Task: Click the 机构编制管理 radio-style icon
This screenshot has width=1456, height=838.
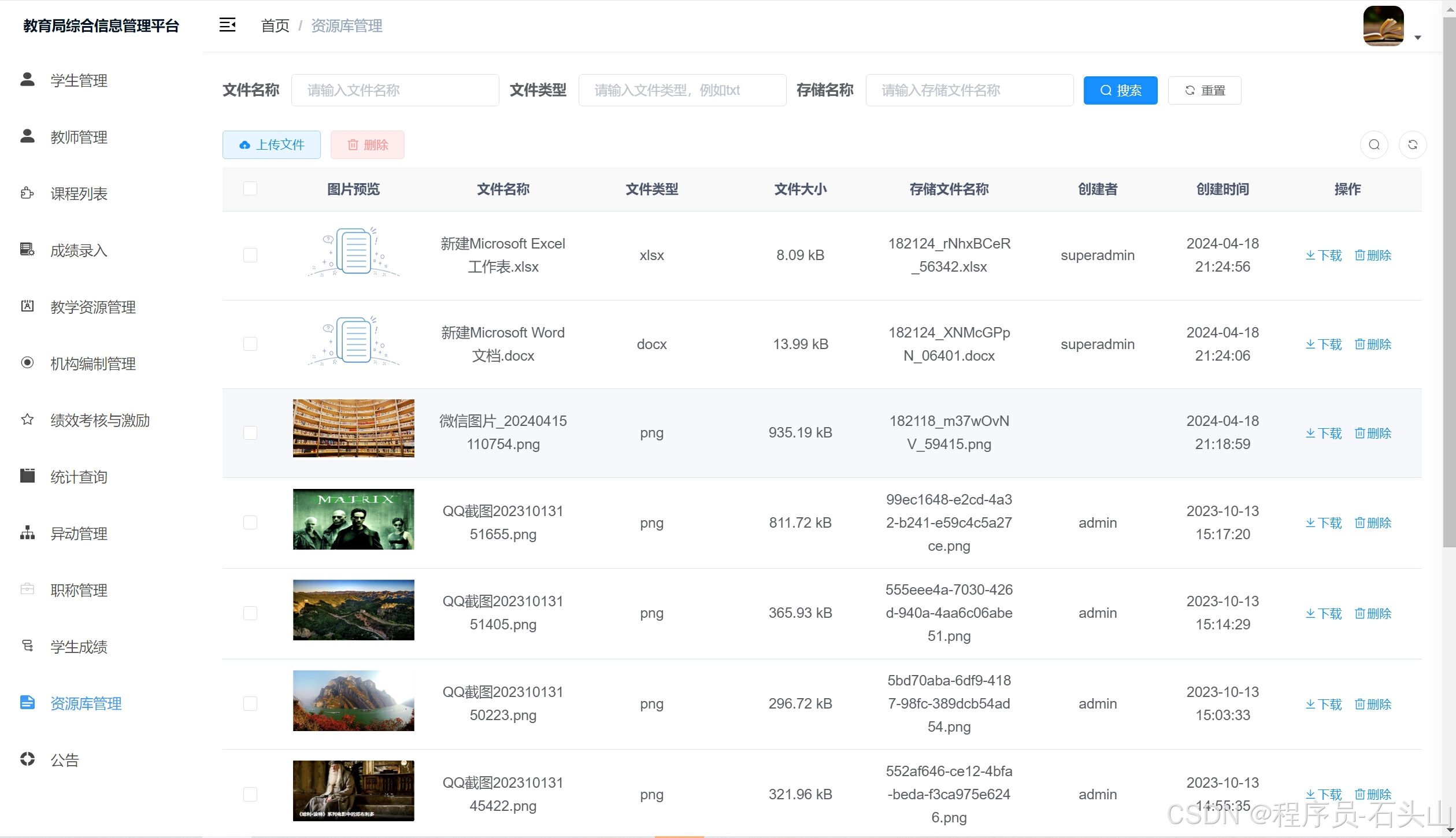Action: (x=27, y=362)
